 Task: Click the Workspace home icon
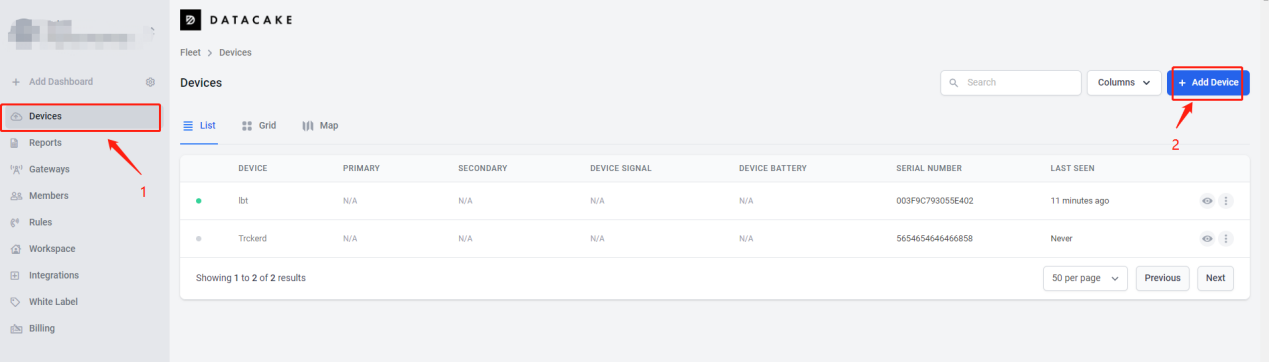[16, 249]
